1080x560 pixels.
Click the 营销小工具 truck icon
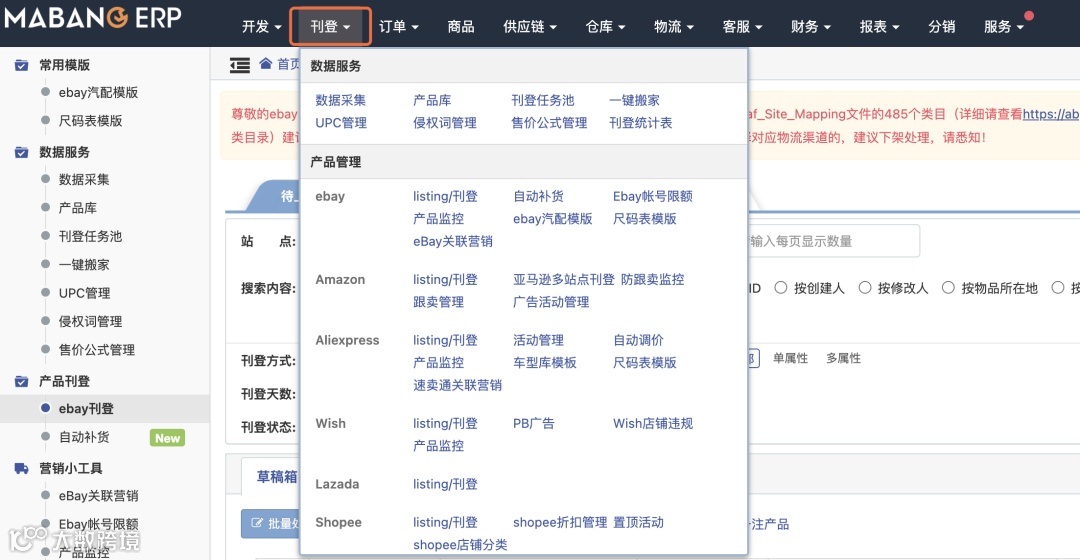[x=21, y=468]
